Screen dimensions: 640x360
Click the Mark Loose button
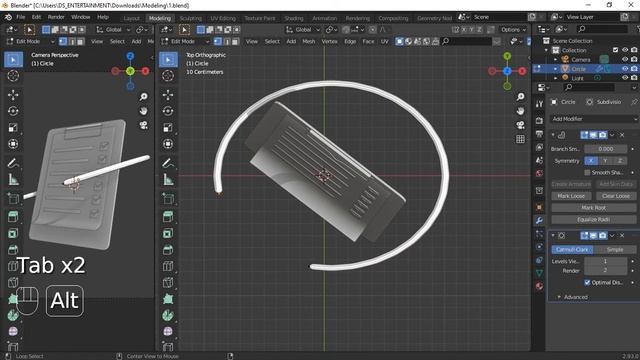[571, 196]
